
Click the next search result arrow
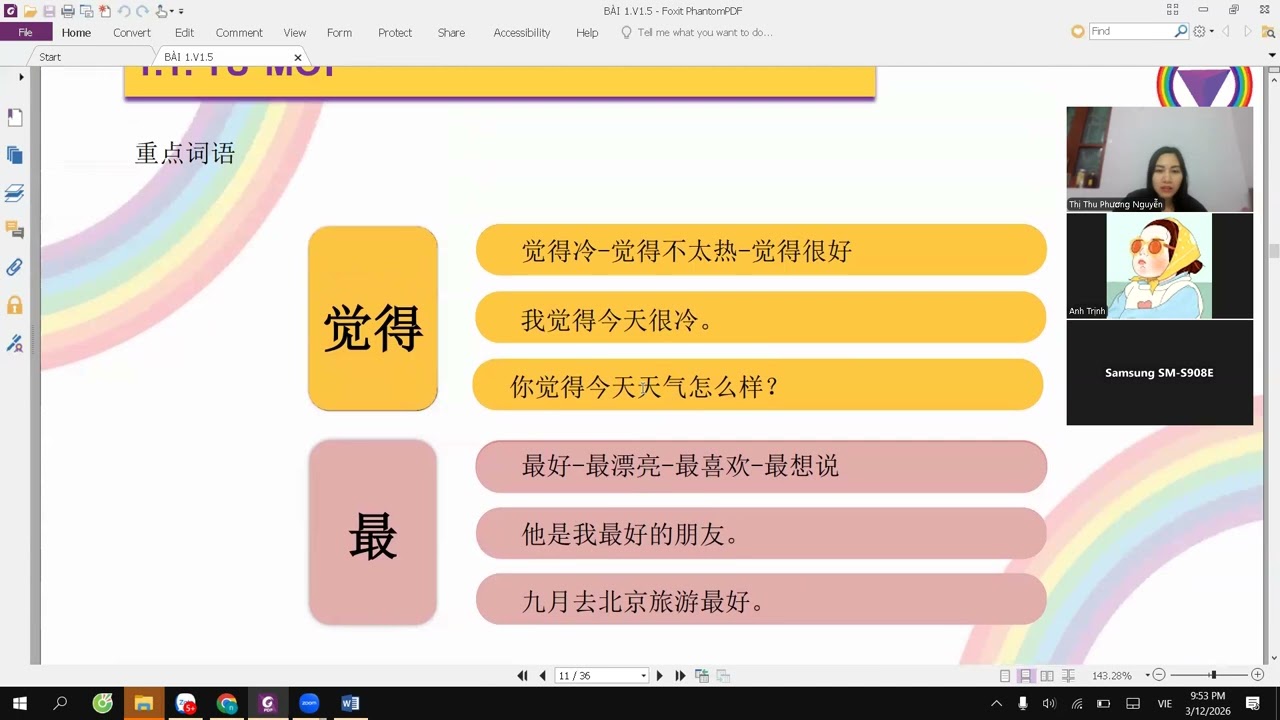1248,31
